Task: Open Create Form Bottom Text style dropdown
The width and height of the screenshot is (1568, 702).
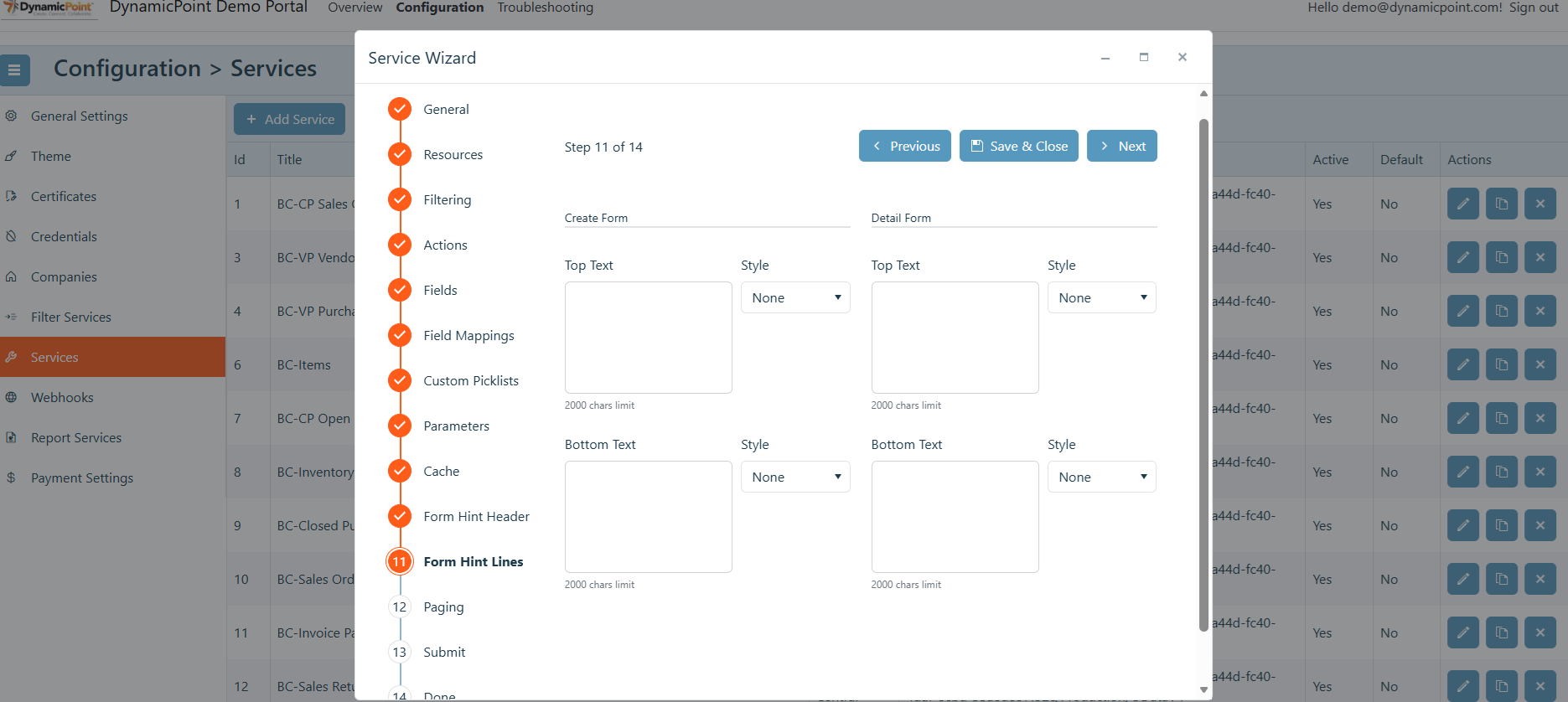Action: coord(795,477)
